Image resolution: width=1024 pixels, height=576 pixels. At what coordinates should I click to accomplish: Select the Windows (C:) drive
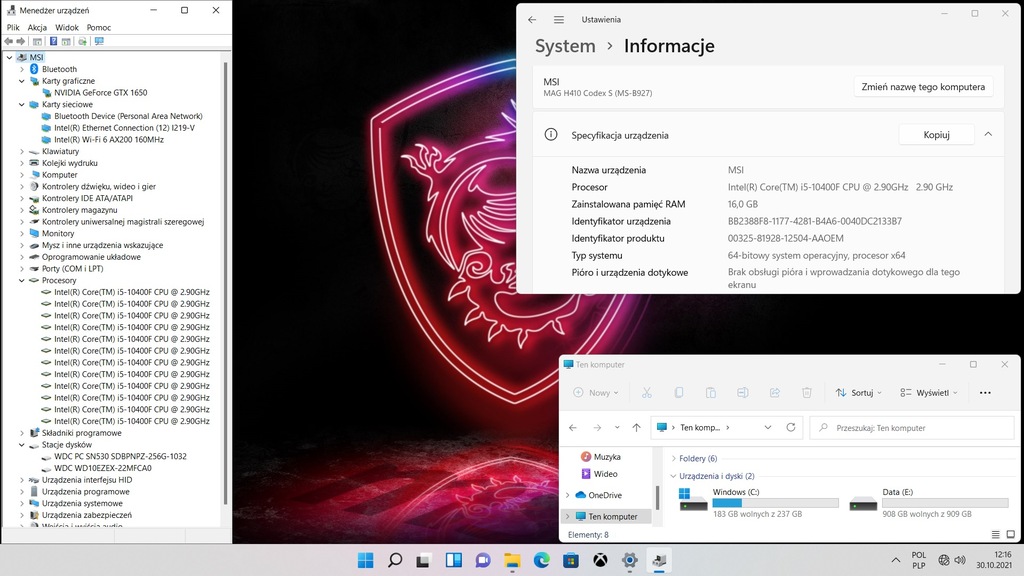click(x=759, y=502)
